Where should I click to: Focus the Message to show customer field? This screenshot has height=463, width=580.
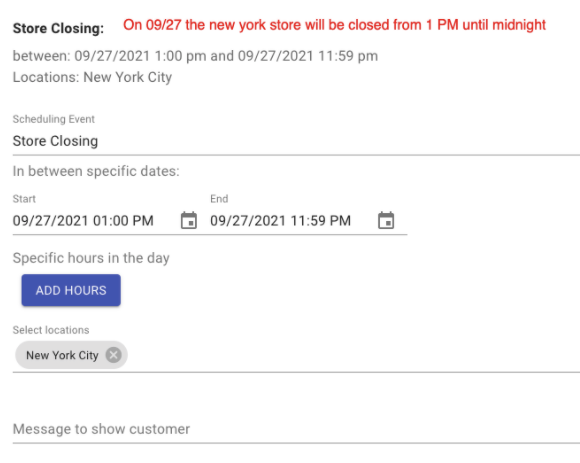click(296, 429)
